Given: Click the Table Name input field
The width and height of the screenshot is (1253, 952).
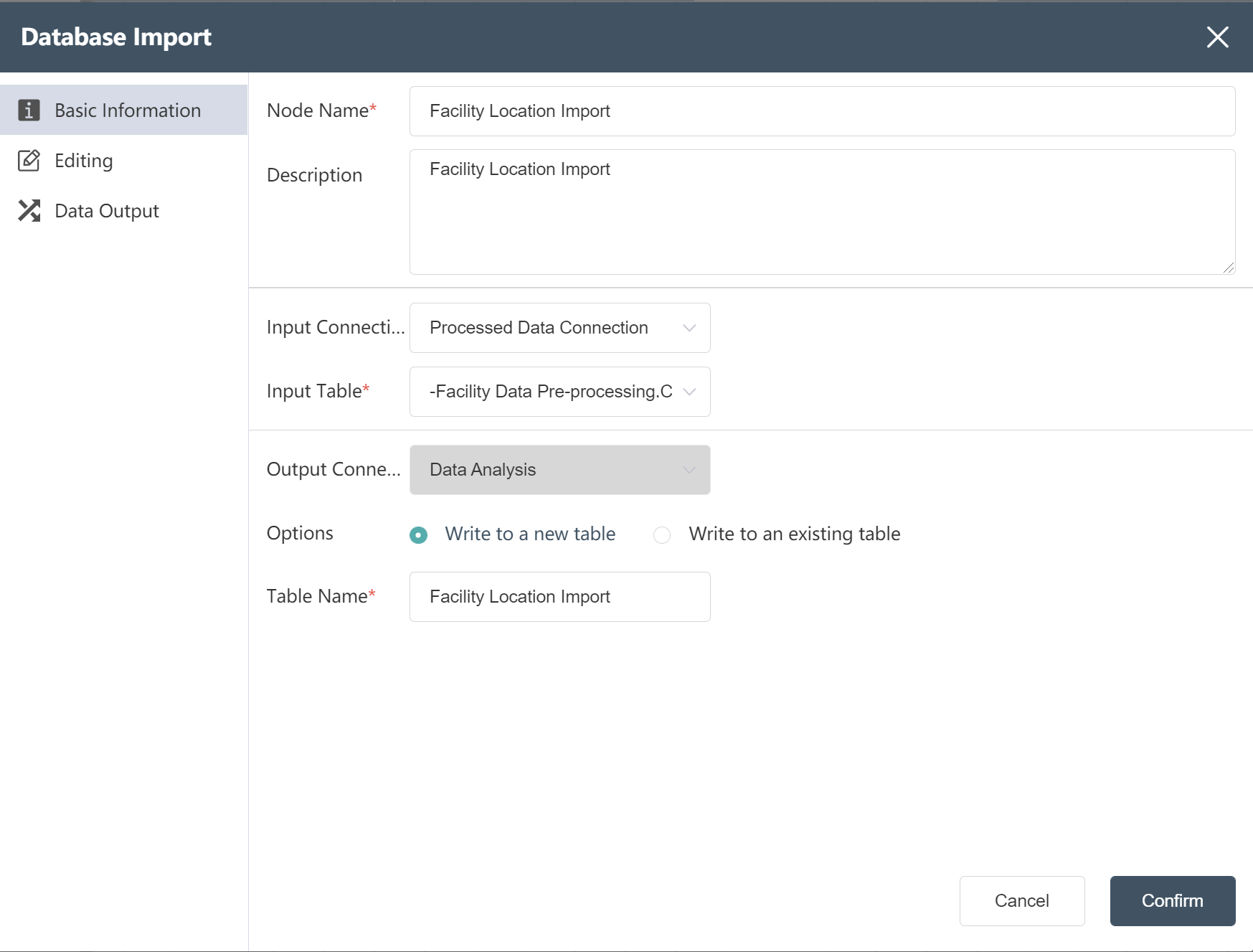Looking at the screenshot, I should (x=559, y=597).
